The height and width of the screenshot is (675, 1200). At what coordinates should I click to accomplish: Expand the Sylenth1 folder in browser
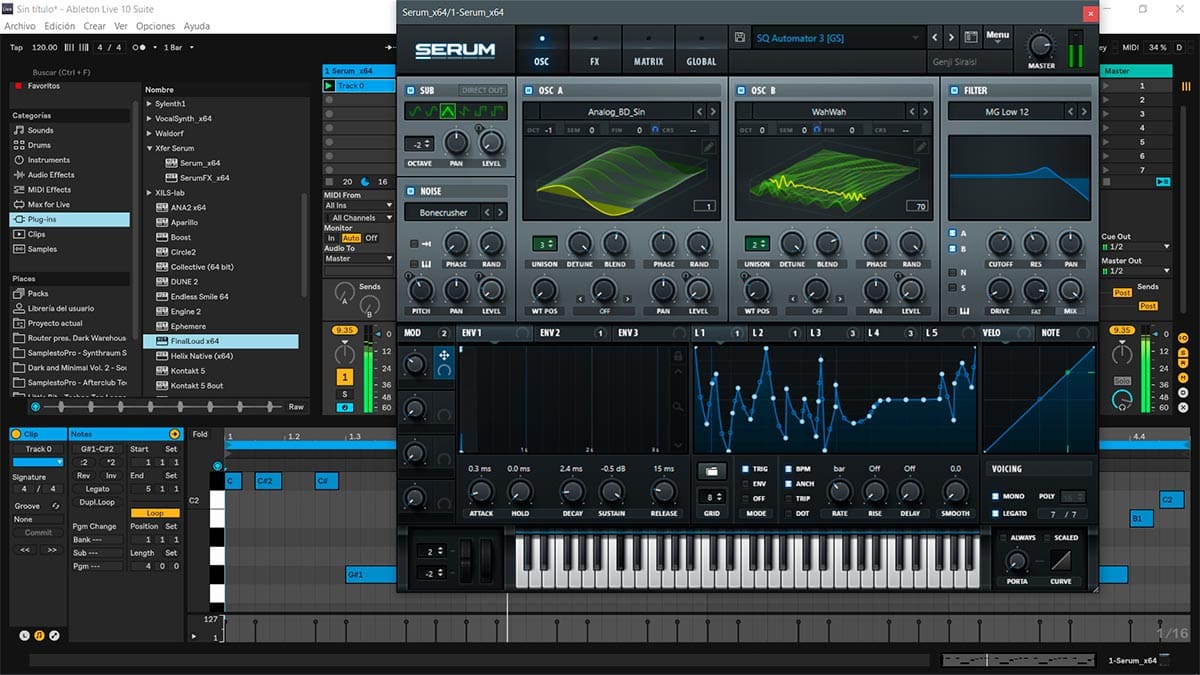[x=149, y=104]
